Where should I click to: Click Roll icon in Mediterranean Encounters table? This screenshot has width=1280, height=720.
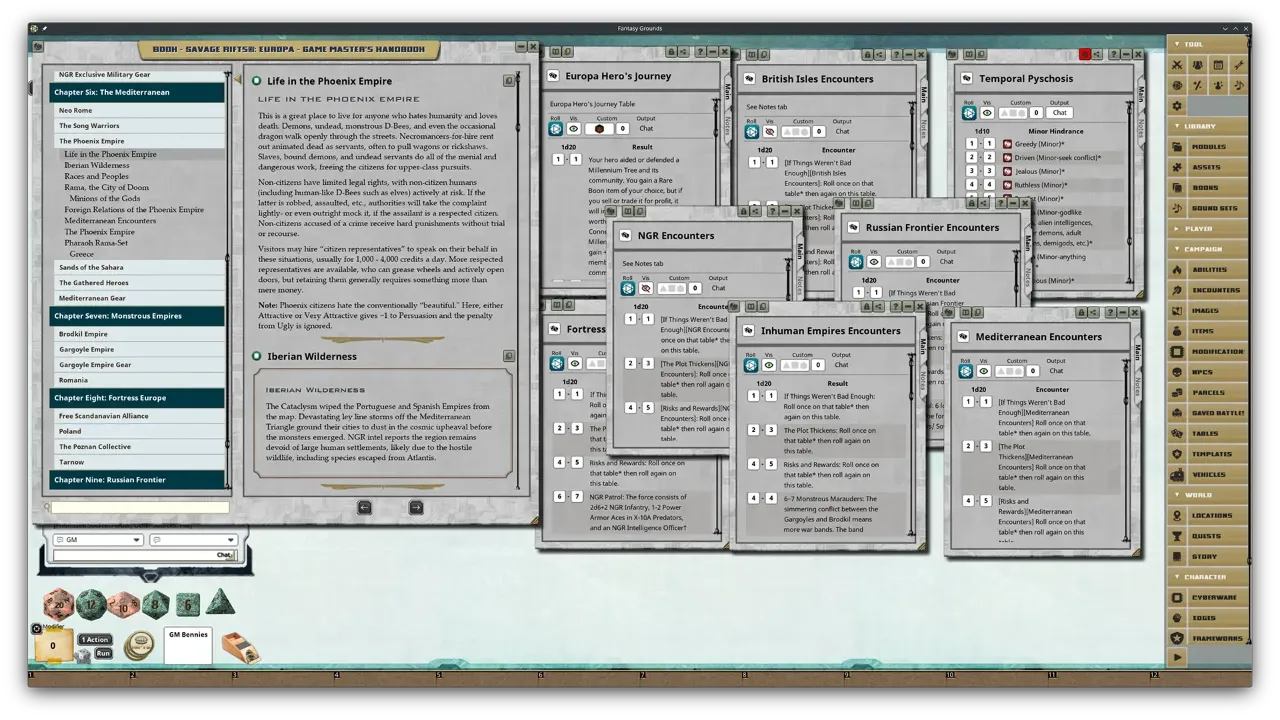[x=965, y=371]
